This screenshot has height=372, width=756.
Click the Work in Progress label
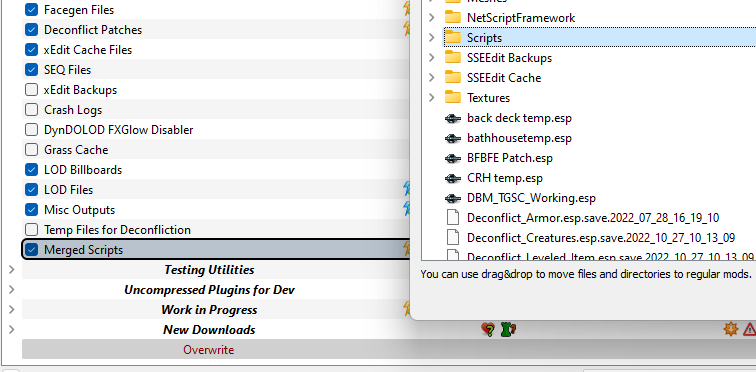tap(209, 310)
